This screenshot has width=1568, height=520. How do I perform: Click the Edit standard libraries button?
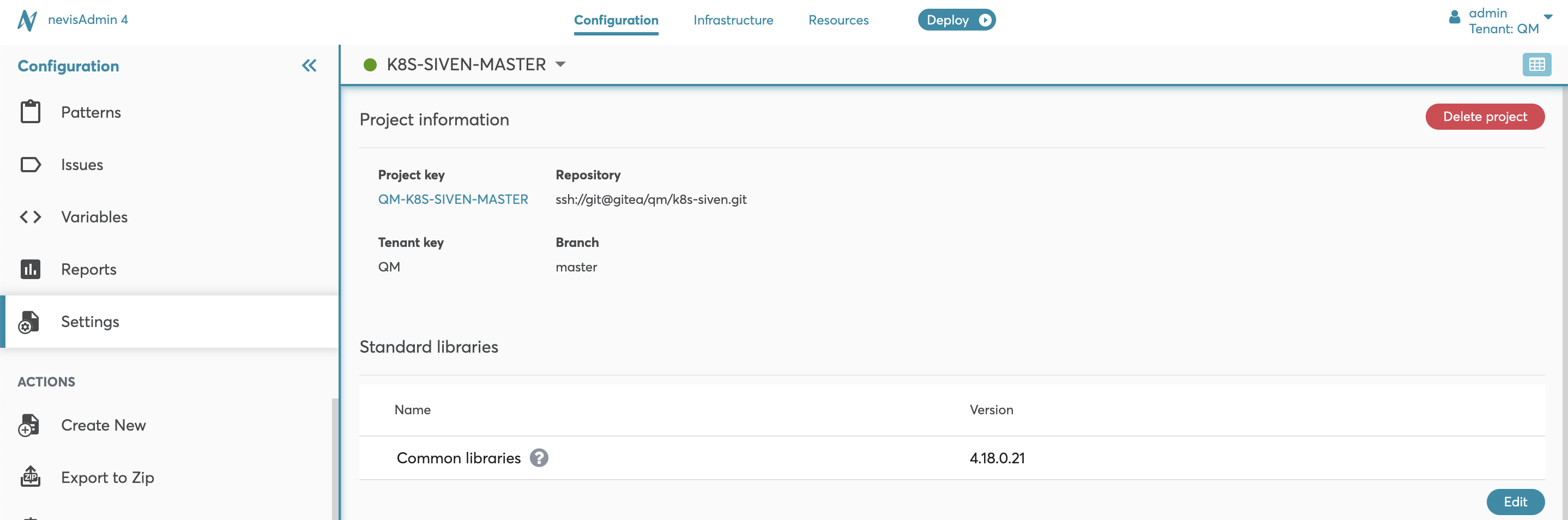1515,501
